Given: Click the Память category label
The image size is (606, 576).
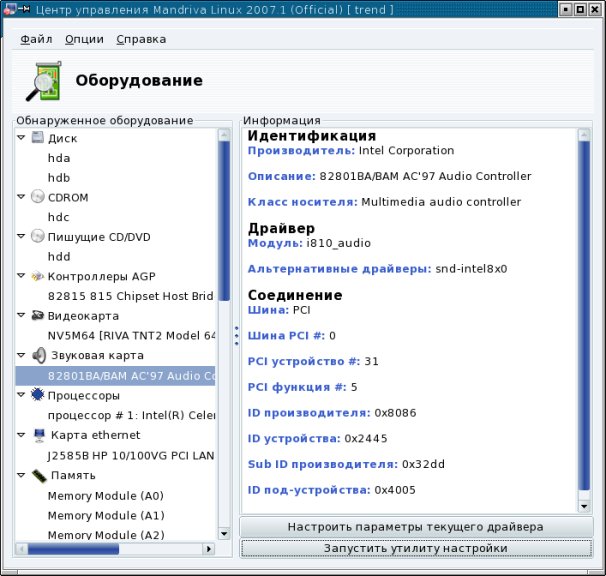Looking at the screenshot, I should (73, 475).
